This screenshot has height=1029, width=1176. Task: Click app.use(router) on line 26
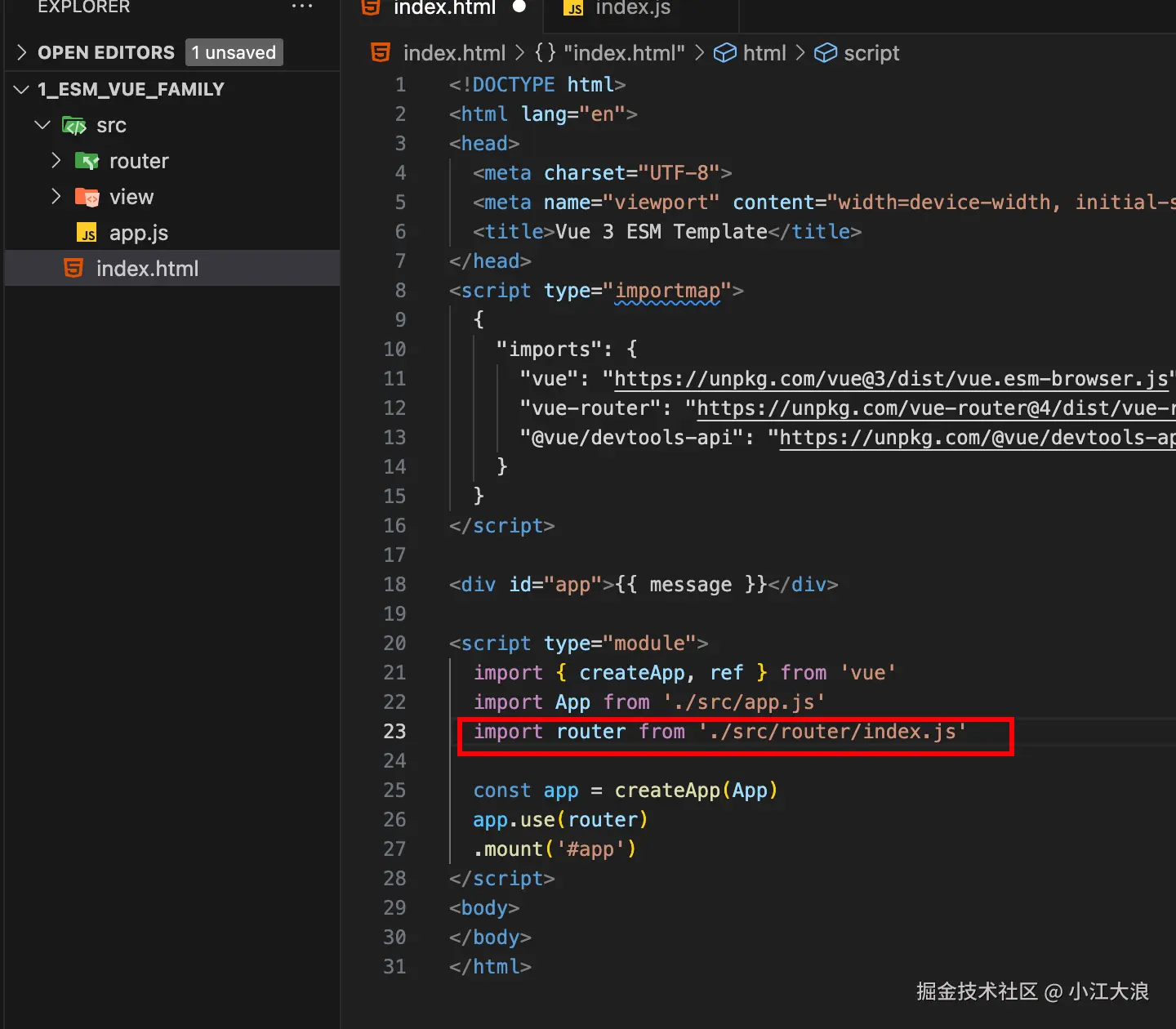560,820
